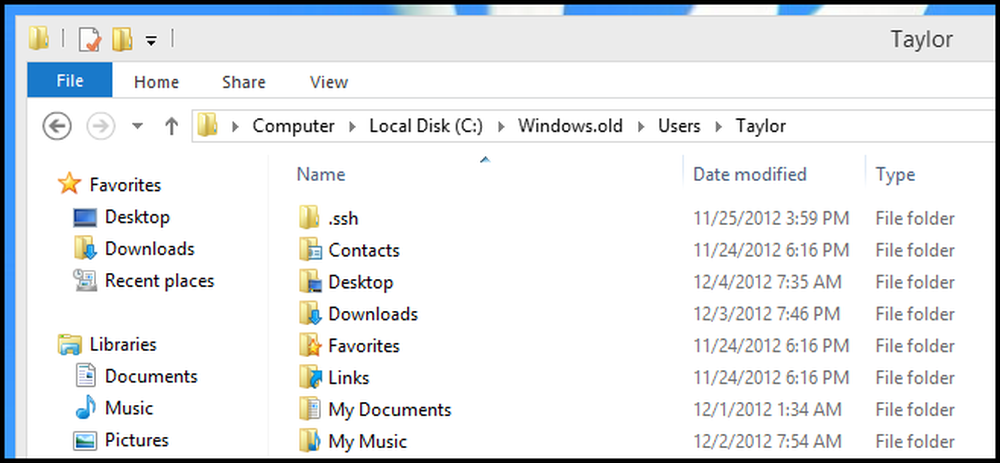Click the Favorites folder icon in file list
The image size is (1000, 463).
[310, 345]
